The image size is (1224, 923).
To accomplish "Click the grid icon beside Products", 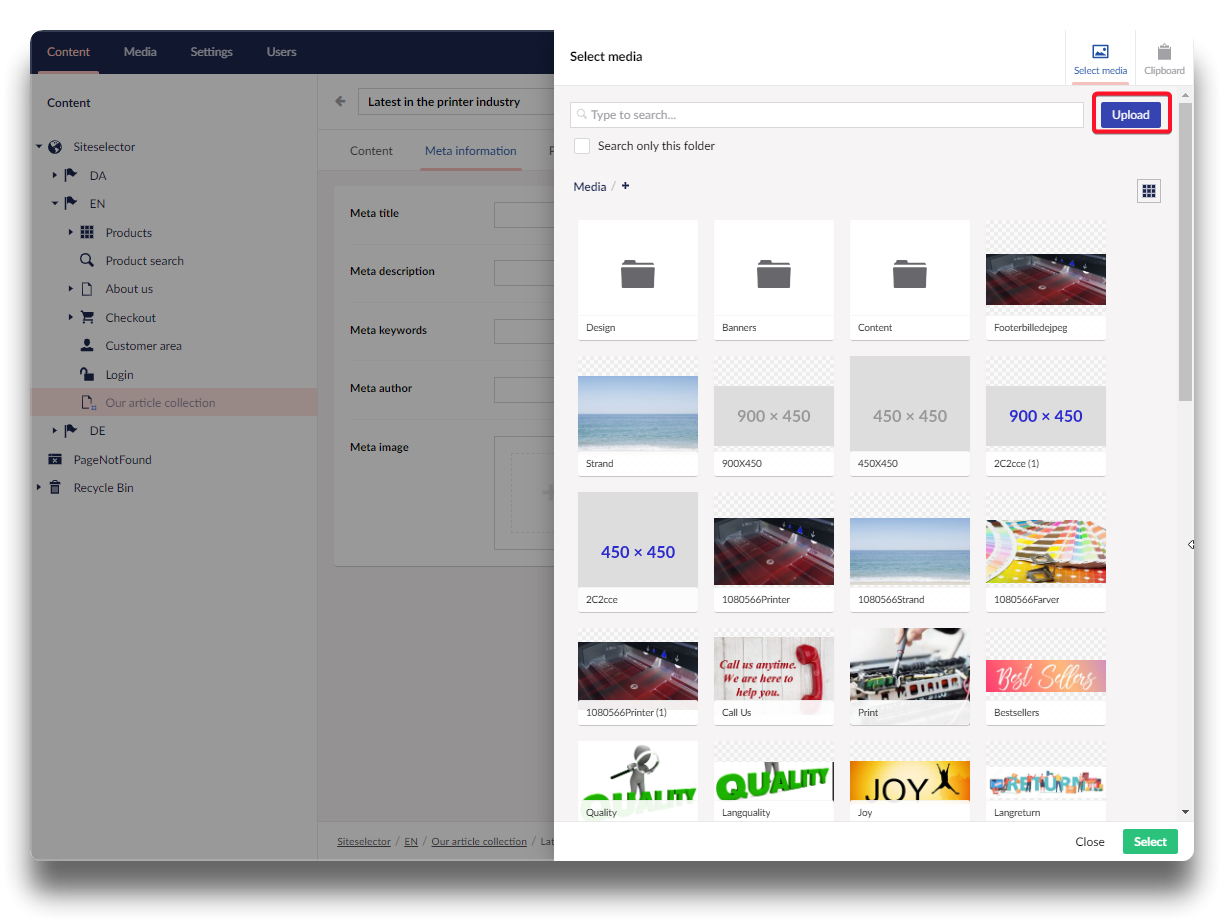I will (87, 232).
